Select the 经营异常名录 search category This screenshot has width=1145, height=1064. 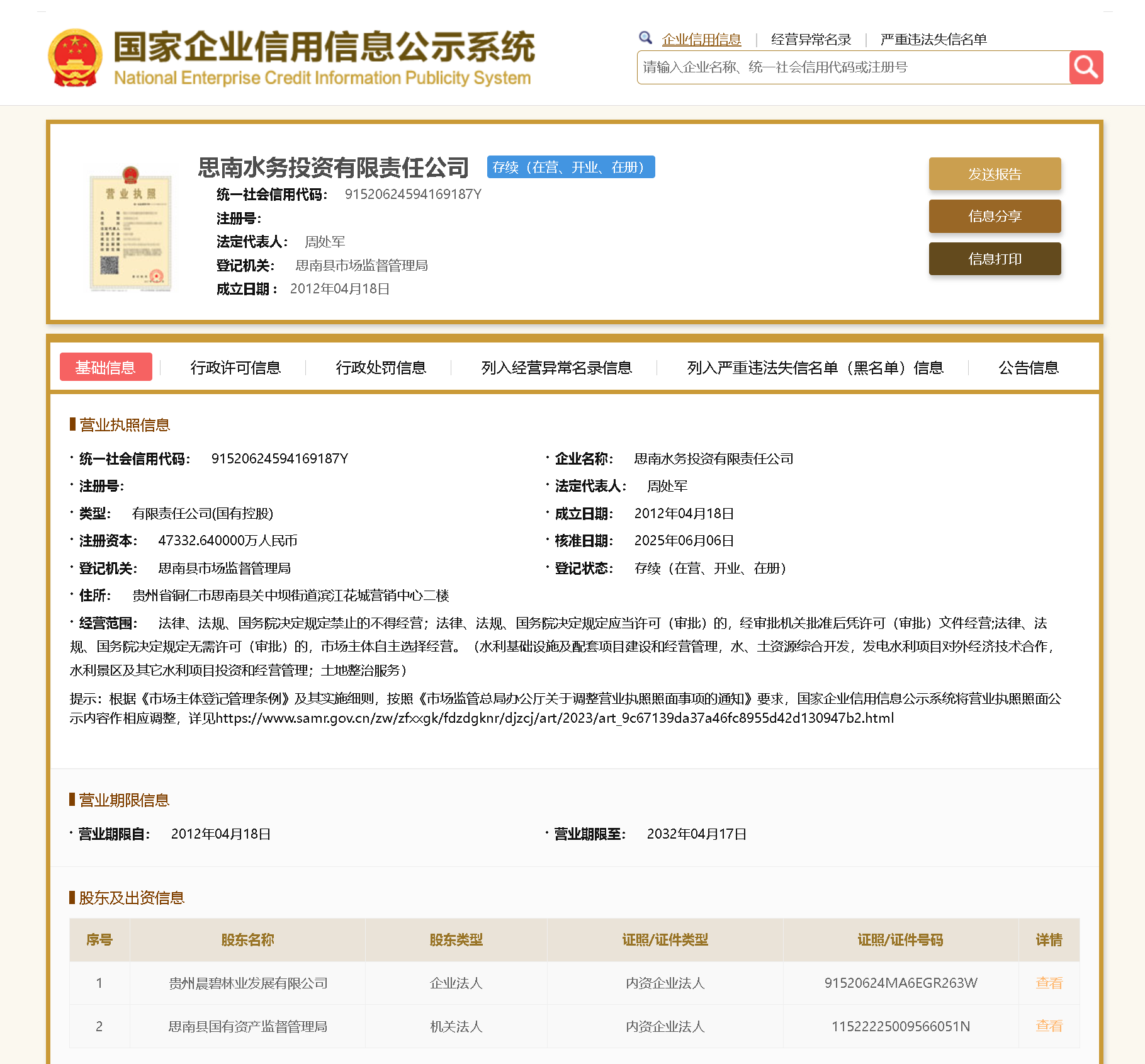[x=811, y=40]
